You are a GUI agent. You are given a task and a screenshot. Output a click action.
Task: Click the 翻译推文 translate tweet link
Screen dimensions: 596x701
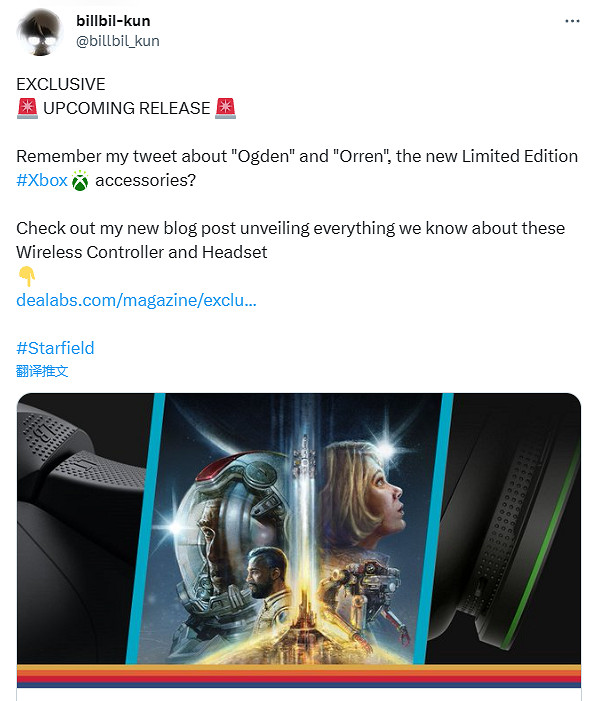pos(42,371)
